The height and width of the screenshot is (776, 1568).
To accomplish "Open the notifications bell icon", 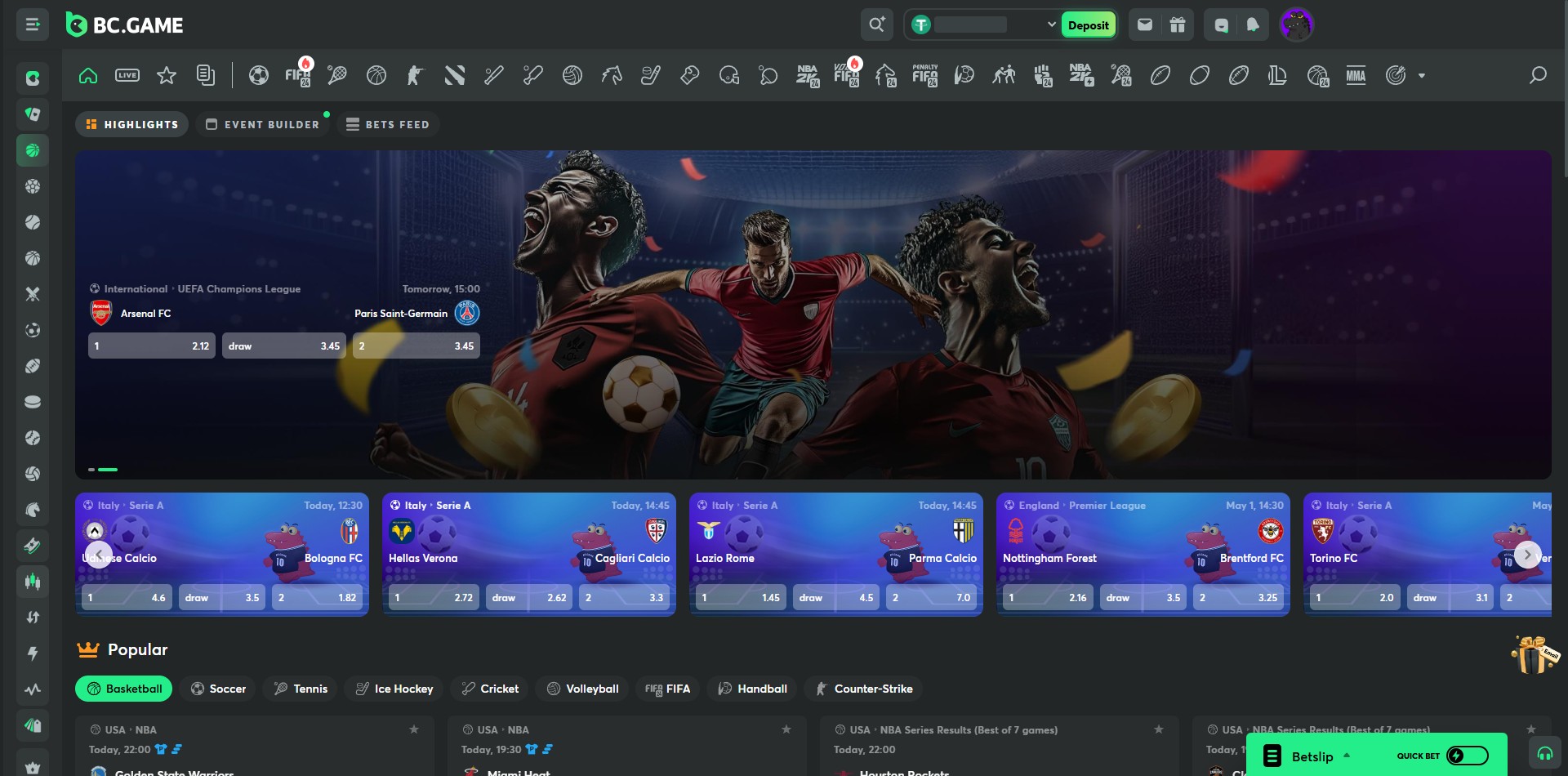I will tap(1253, 25).
